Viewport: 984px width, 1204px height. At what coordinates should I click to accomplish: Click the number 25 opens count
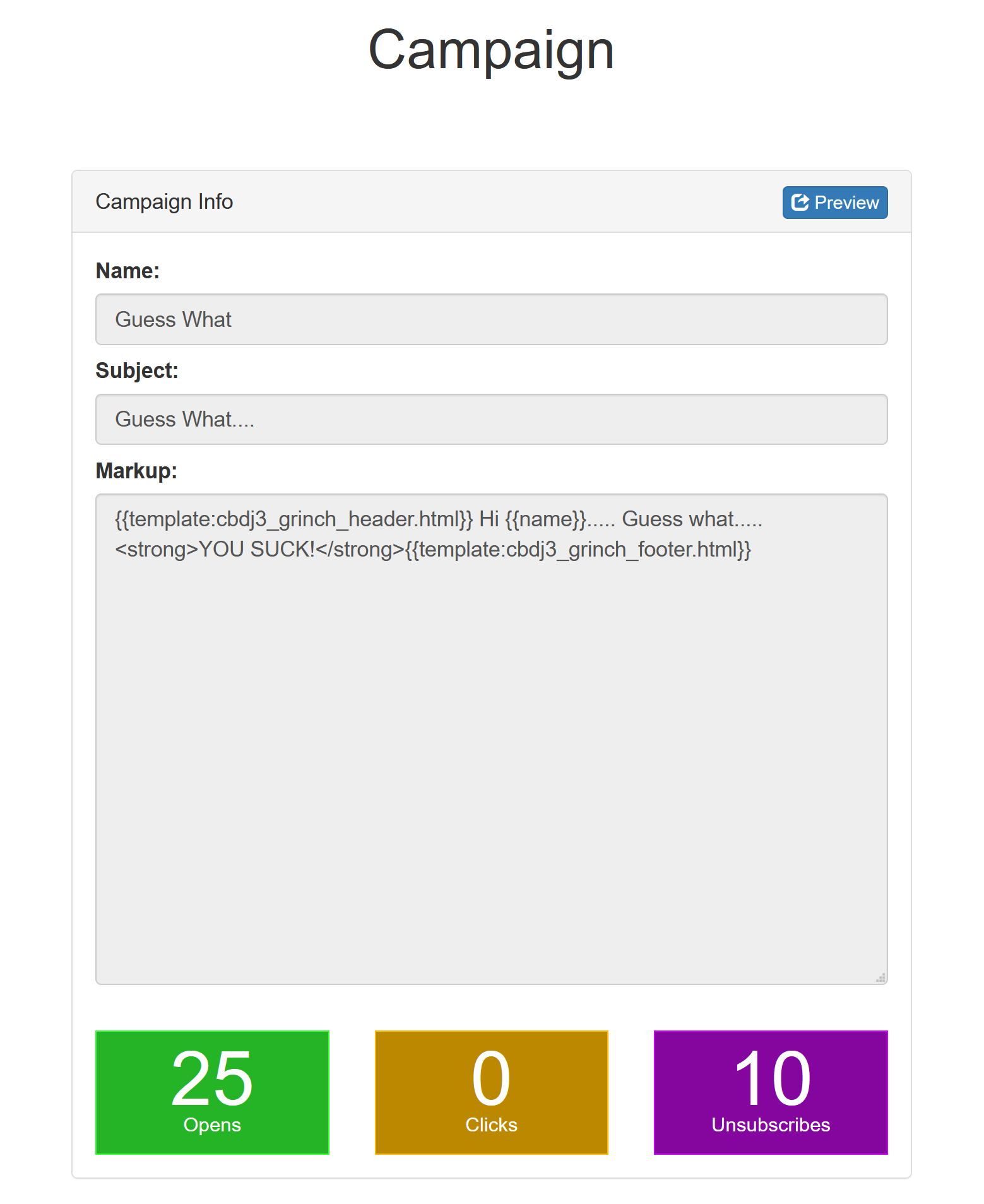point(212,1078)
